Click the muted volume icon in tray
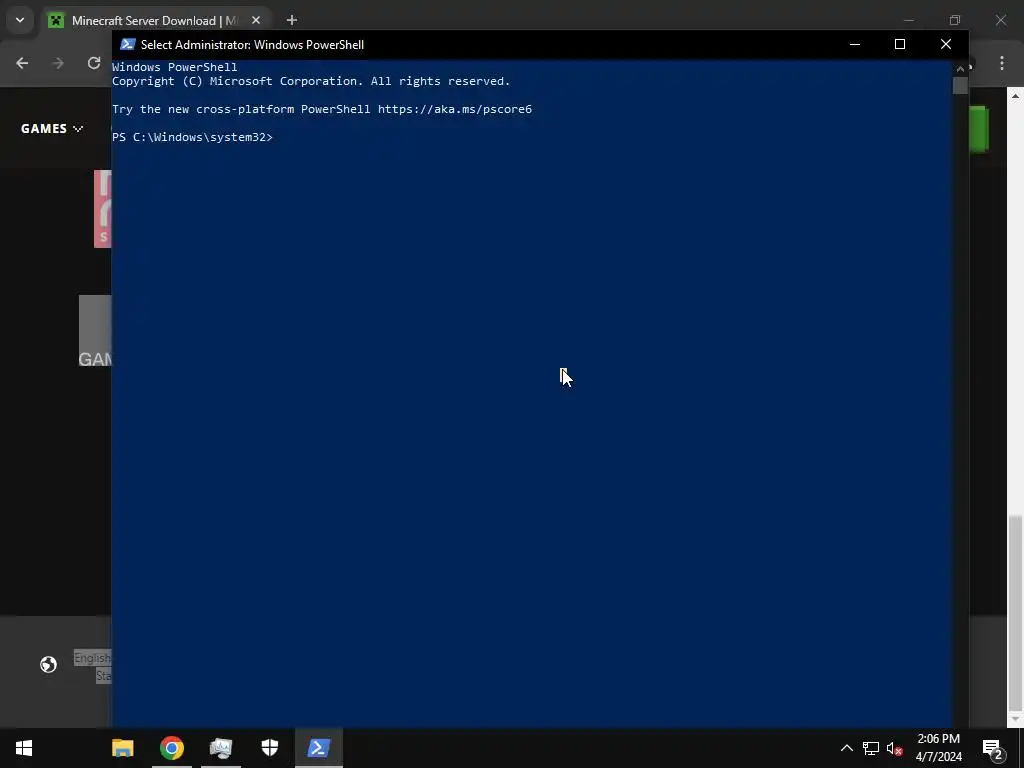This screenshot has height=768, width=1024. click(x=895, y=748)
